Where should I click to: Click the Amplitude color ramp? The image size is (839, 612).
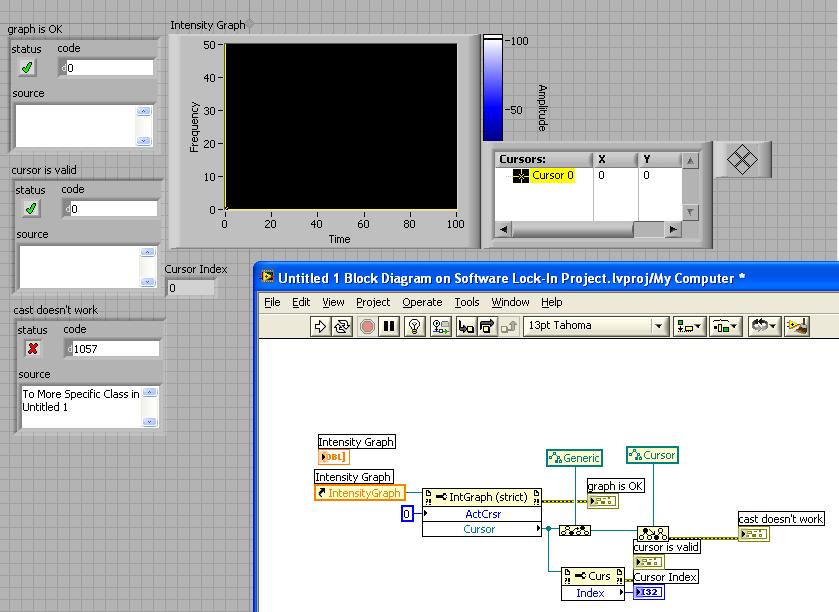pos(493,89)
